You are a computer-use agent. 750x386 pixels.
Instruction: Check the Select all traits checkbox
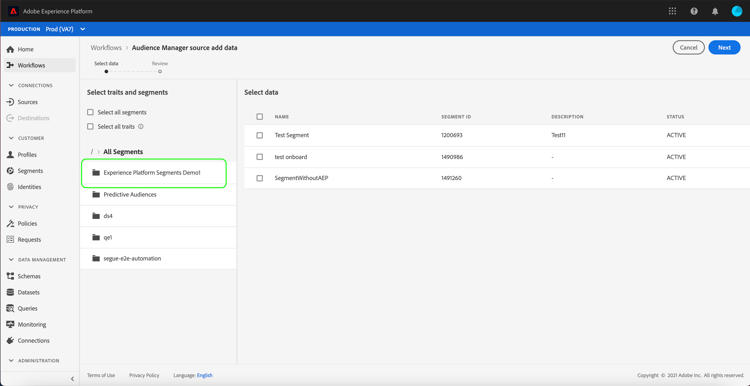coord(90,127)
